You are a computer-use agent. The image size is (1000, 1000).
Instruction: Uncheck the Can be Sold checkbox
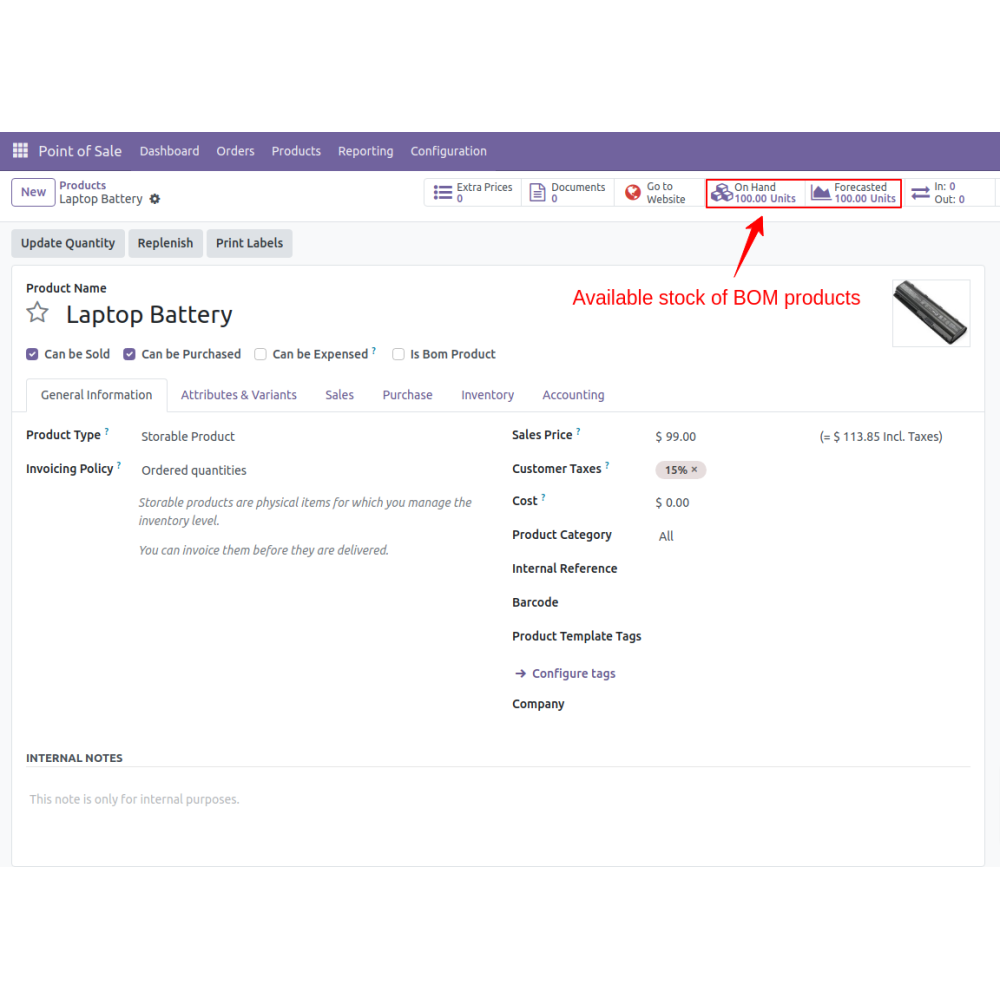coord(33,354)
